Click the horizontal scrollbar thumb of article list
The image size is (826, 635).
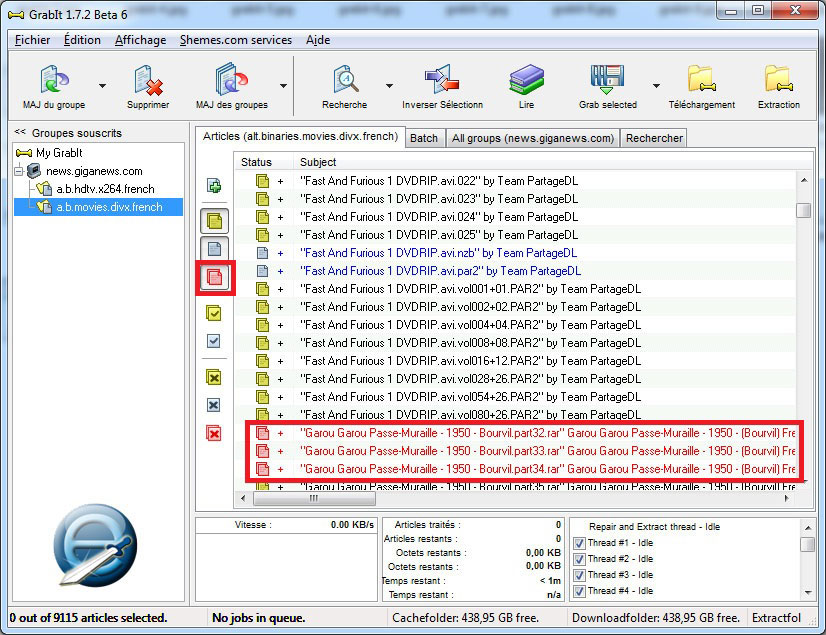point(314,499)
